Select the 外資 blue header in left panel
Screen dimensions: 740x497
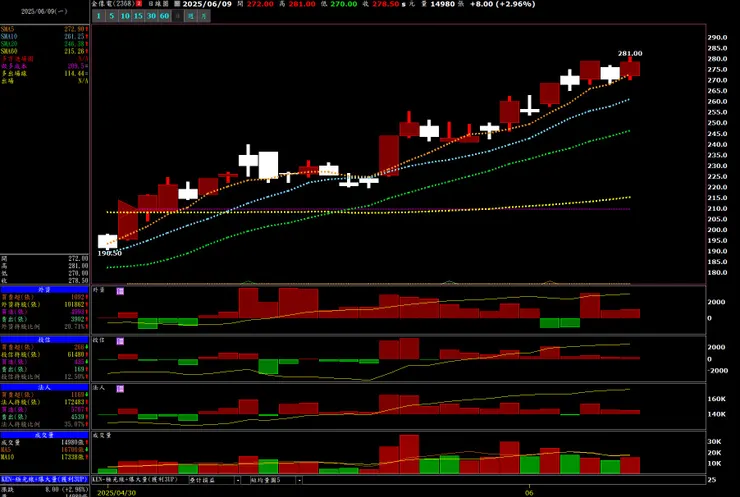[x=44, y=290]
